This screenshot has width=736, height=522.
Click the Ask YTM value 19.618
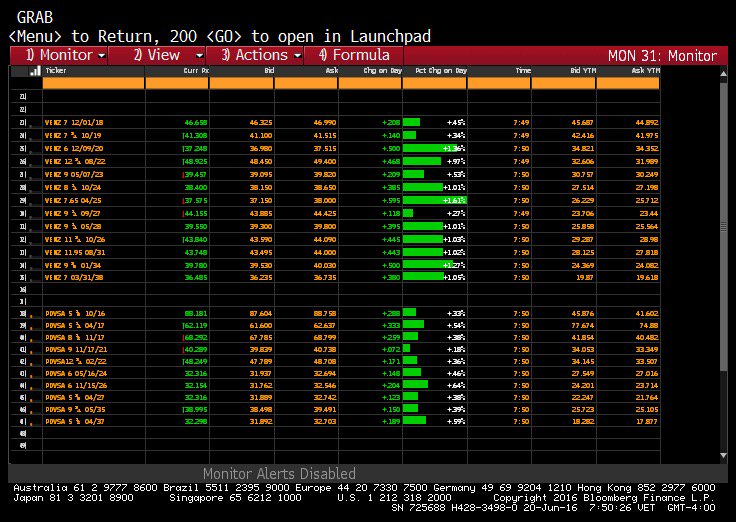point(647,277)
